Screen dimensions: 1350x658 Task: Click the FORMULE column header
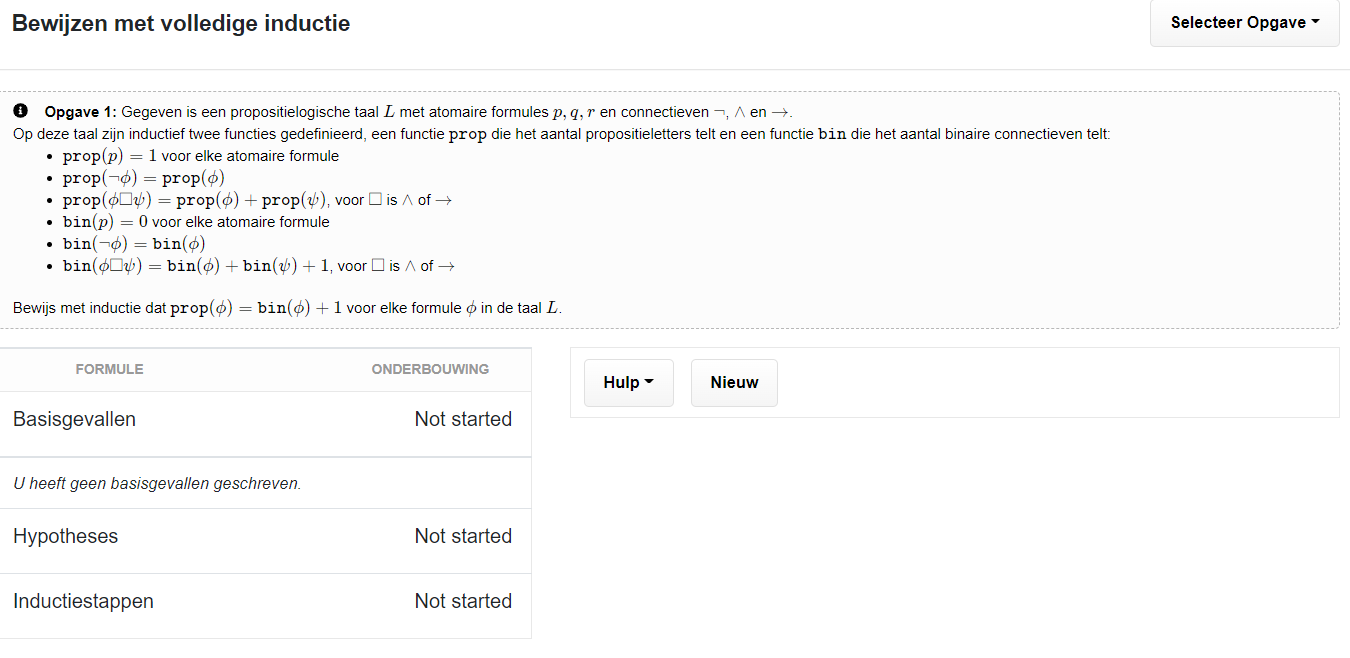(109, 369)
